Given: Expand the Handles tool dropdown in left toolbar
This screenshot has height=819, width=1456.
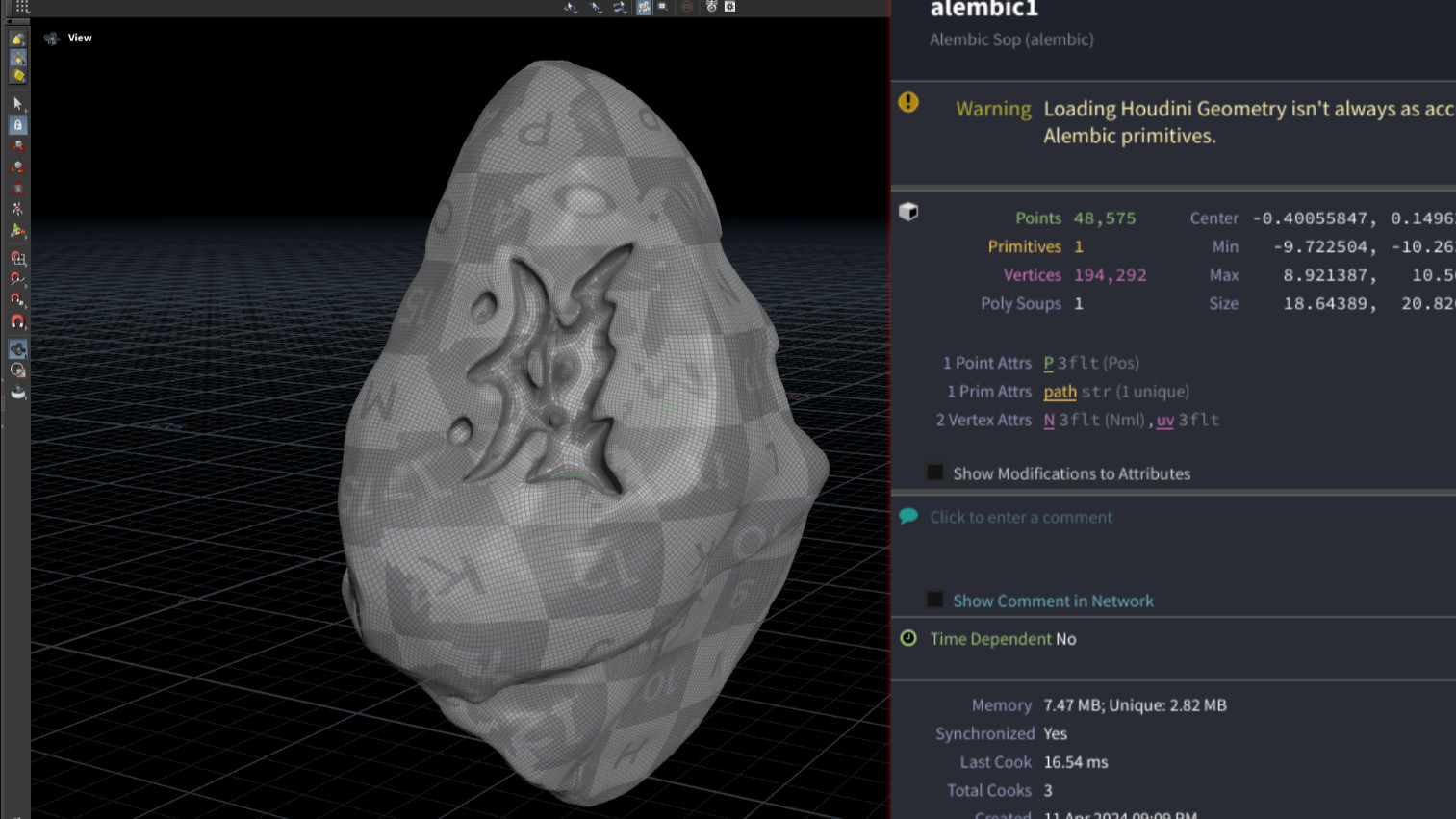Looking at the screenshot, I should click(17, 231).
